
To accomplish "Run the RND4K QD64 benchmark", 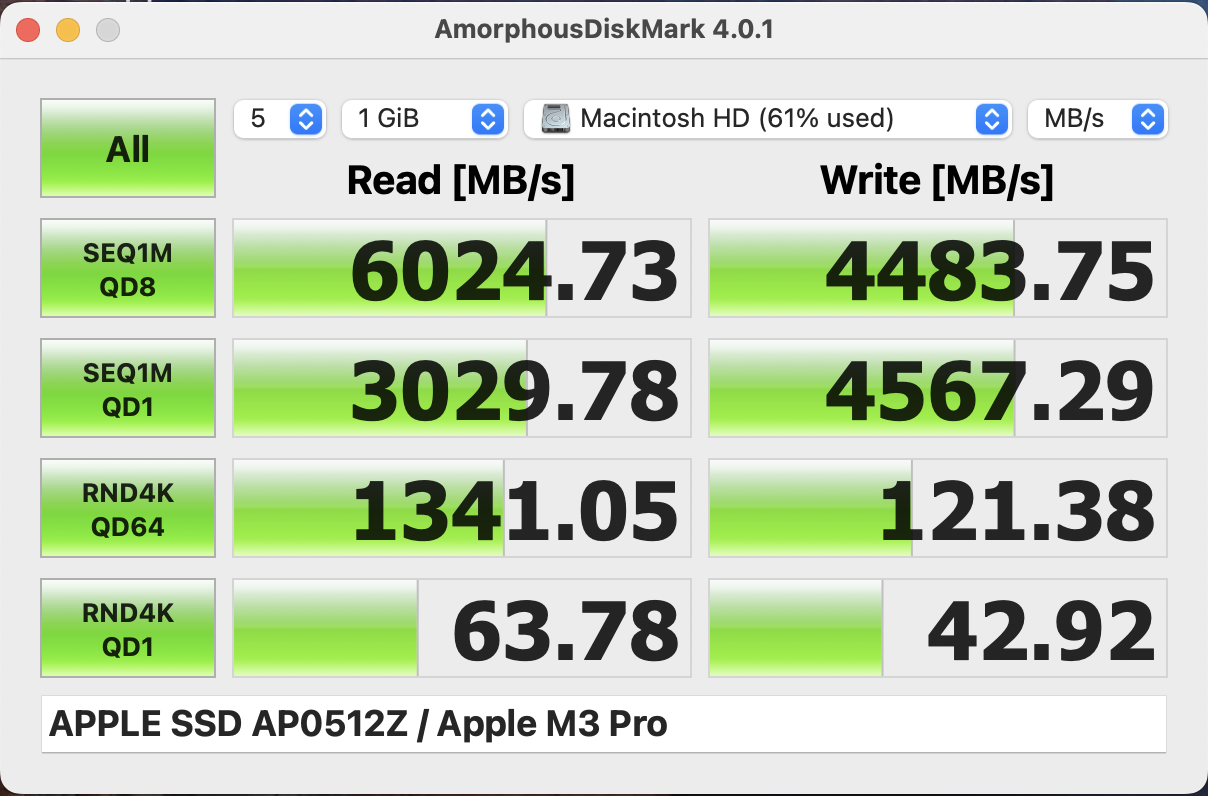I will (128, 508).
